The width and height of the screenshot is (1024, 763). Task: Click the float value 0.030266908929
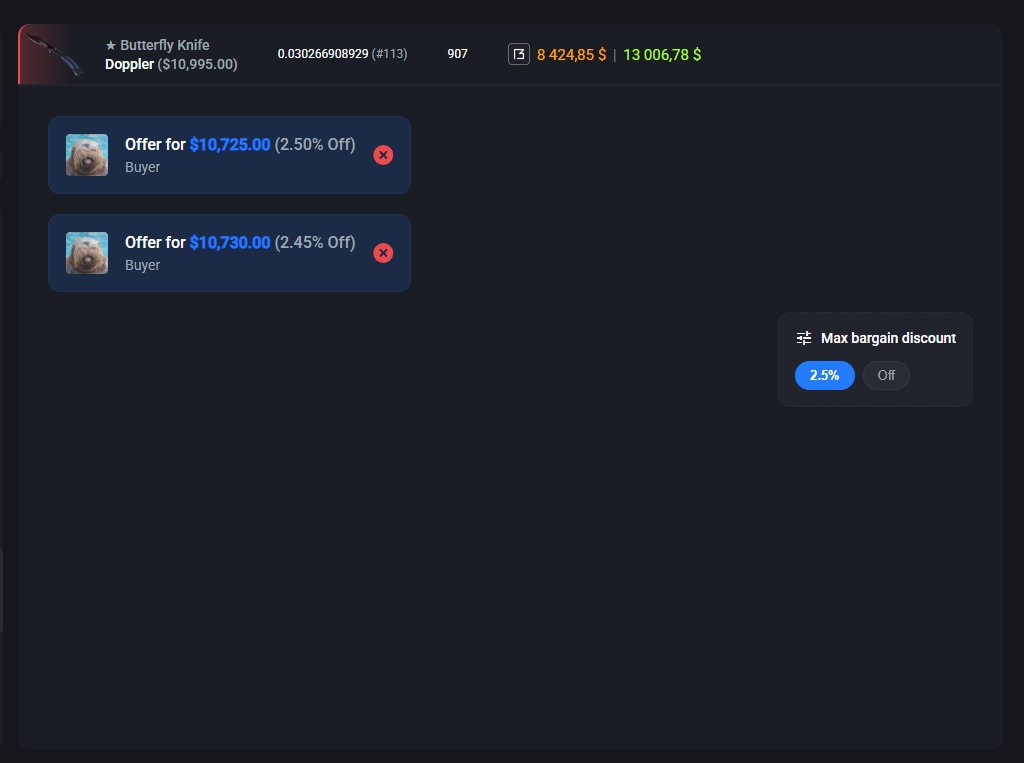pos(323,54)
